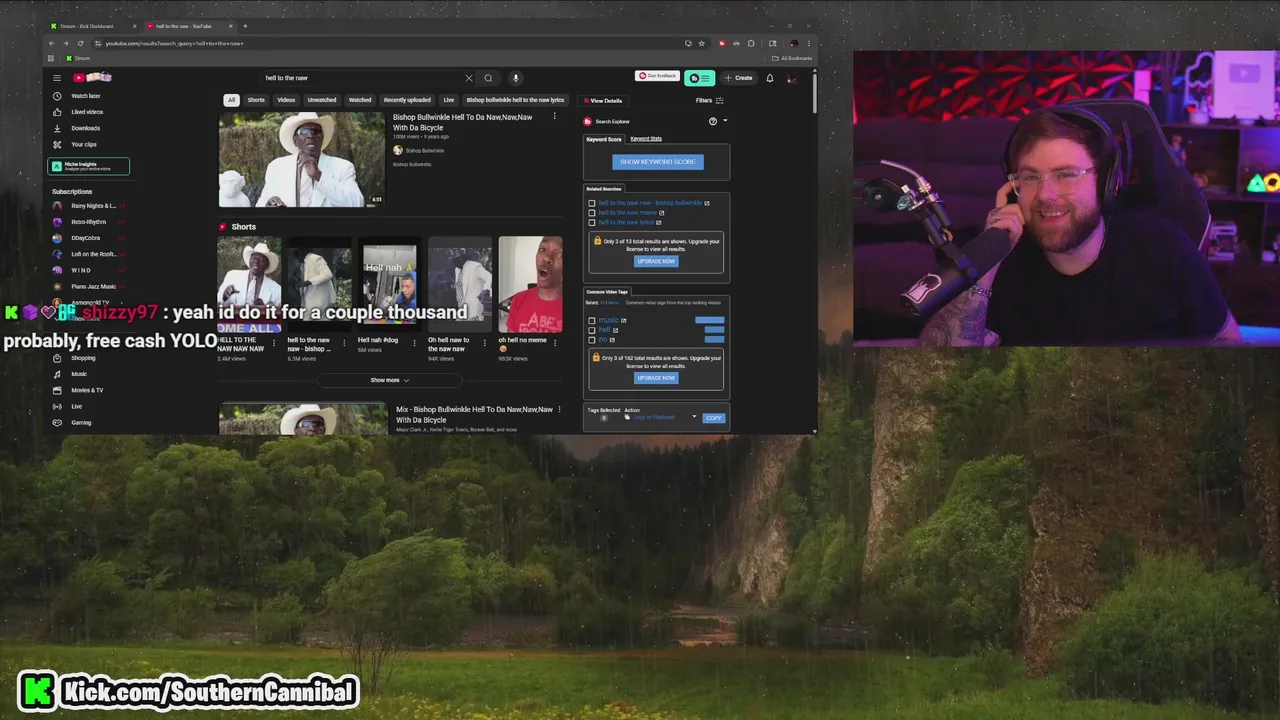Click UPGRADE NOW under Related Searches
This screenshot has height=720, width=1280.
click(x=656, y=261)
